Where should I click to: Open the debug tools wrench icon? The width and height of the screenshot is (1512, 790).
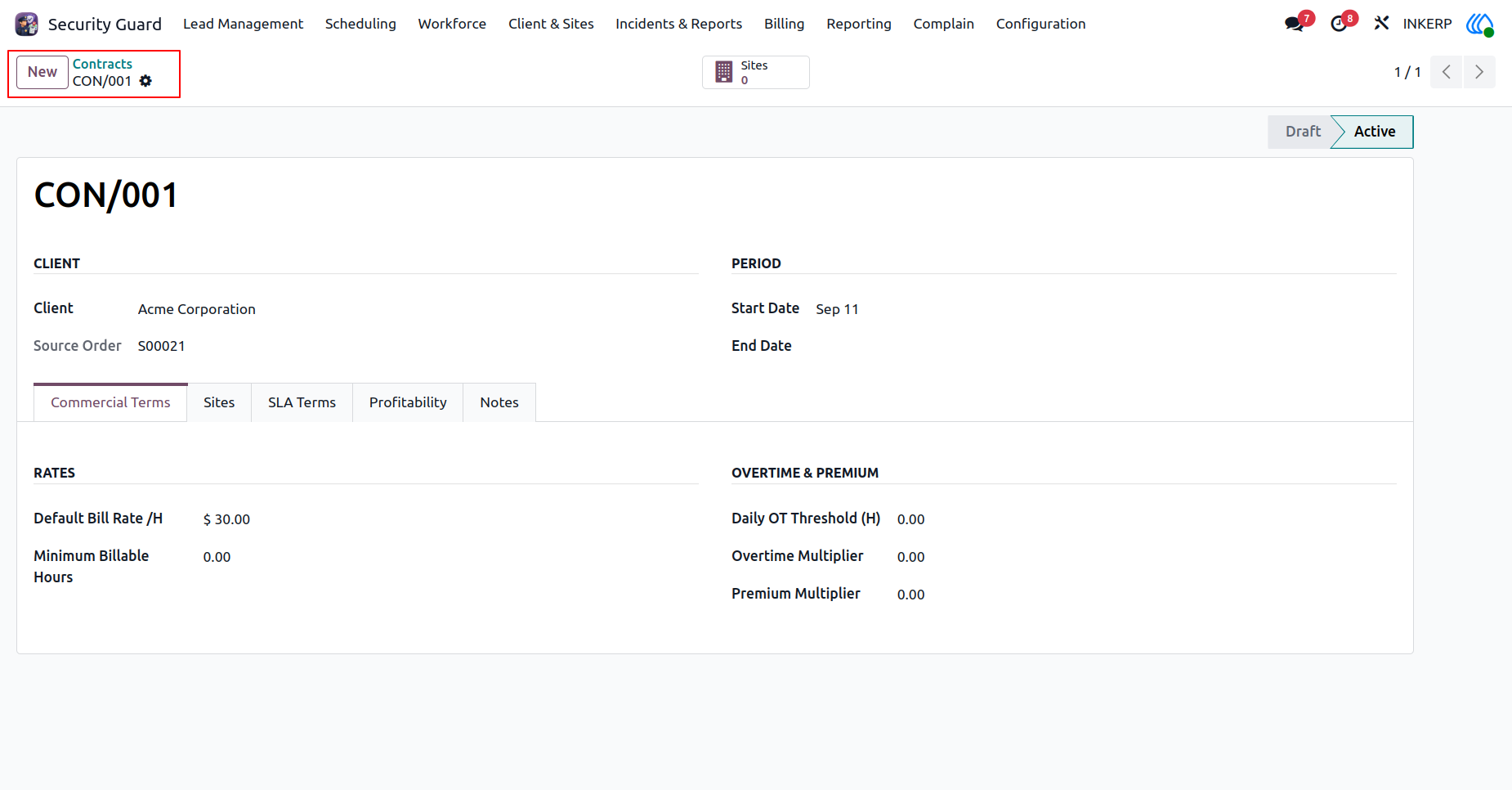(1381, 24)
